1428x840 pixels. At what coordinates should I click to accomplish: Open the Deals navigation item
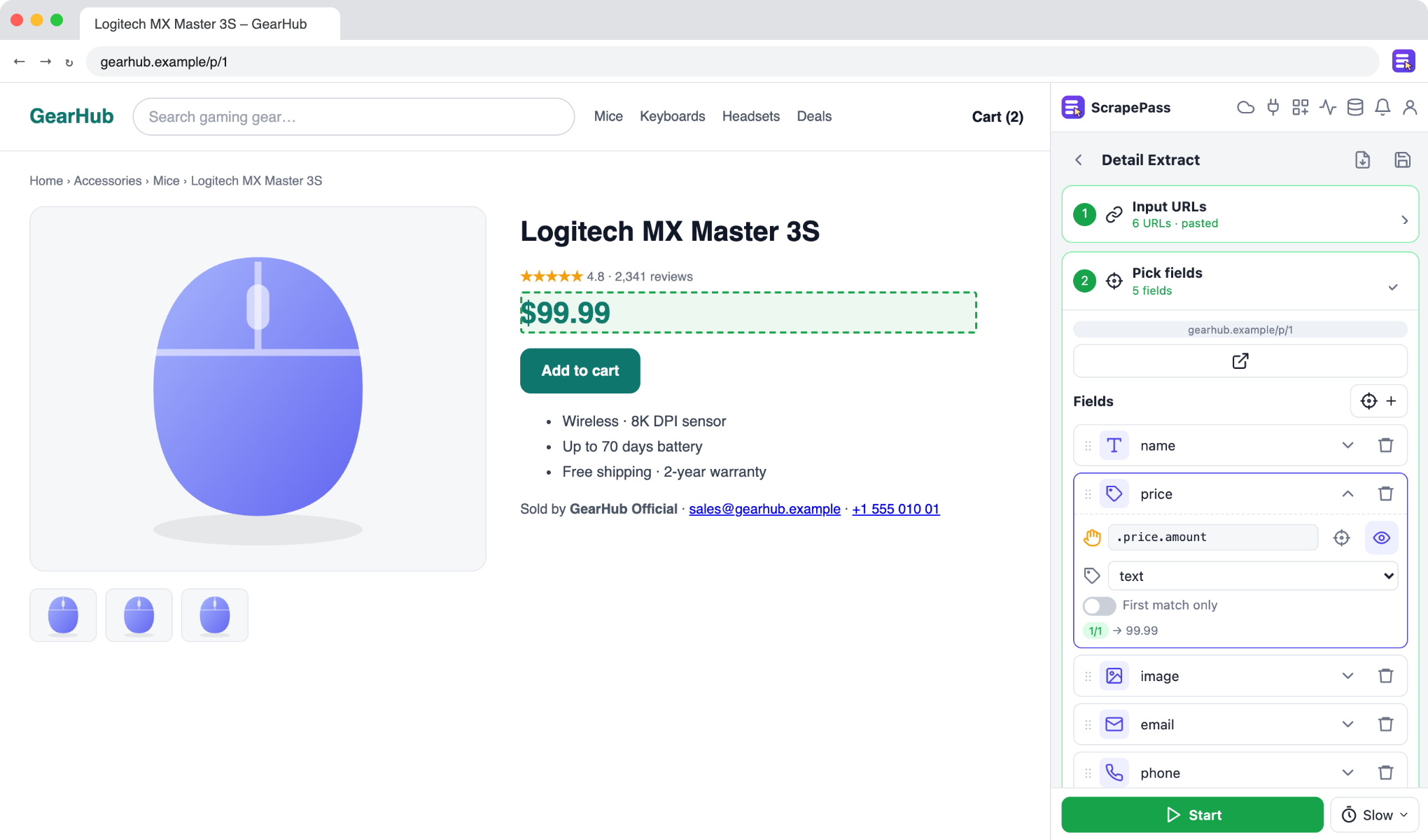(814, 116)
